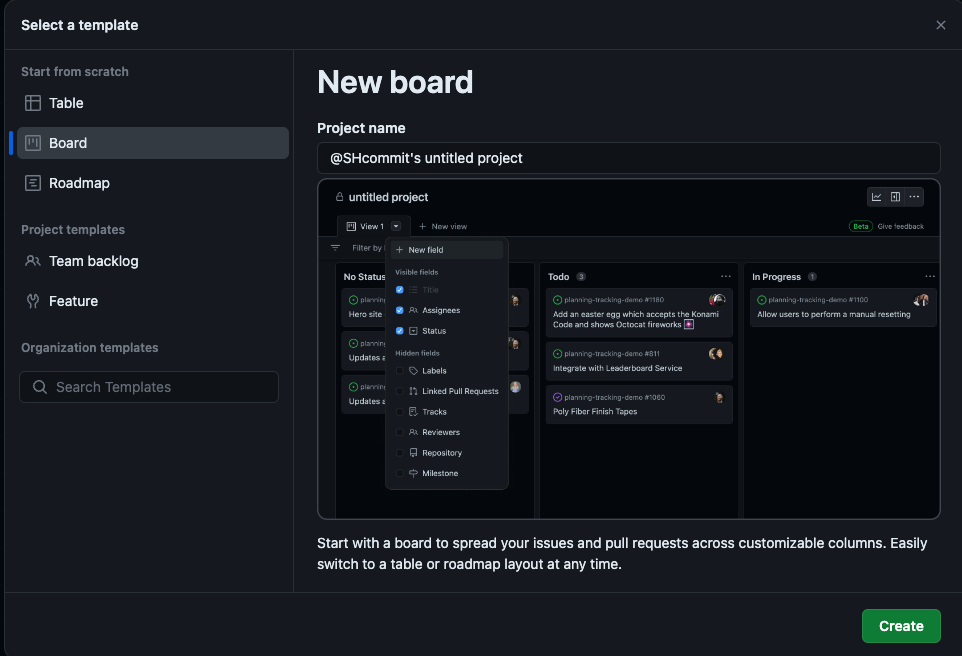The width and height of the screenshot is (962, 656).
Task: Click the Milestone signpost icon
Action: 414,473
